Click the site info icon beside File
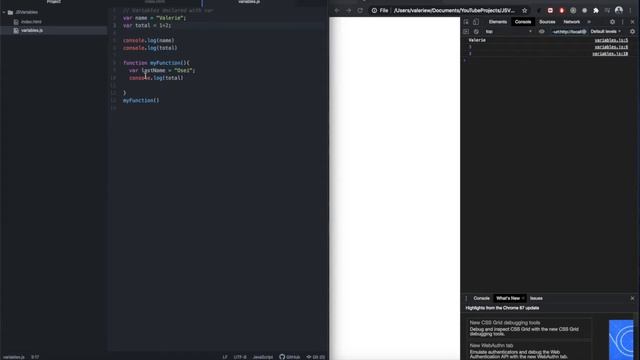640x360 pixels. click(374, 11)
